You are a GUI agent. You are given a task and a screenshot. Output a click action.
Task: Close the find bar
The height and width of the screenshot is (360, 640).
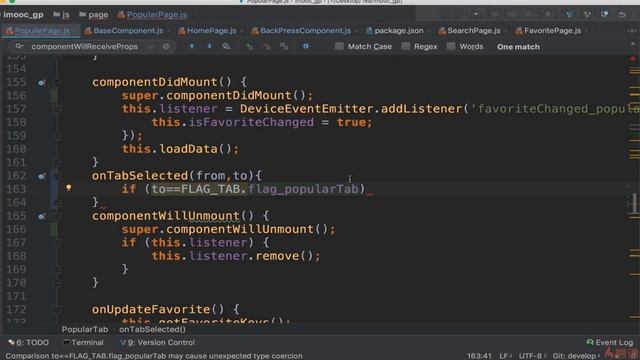tap(633, 44)
